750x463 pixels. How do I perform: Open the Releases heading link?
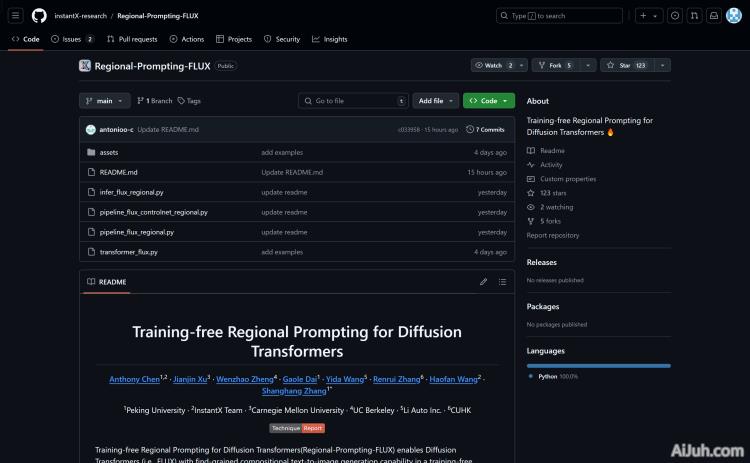[x=541, y=263]
